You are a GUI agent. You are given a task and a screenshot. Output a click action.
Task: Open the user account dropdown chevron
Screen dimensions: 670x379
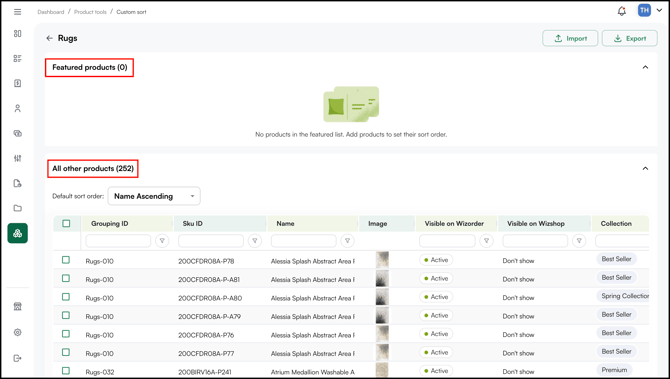coord(659,10)
